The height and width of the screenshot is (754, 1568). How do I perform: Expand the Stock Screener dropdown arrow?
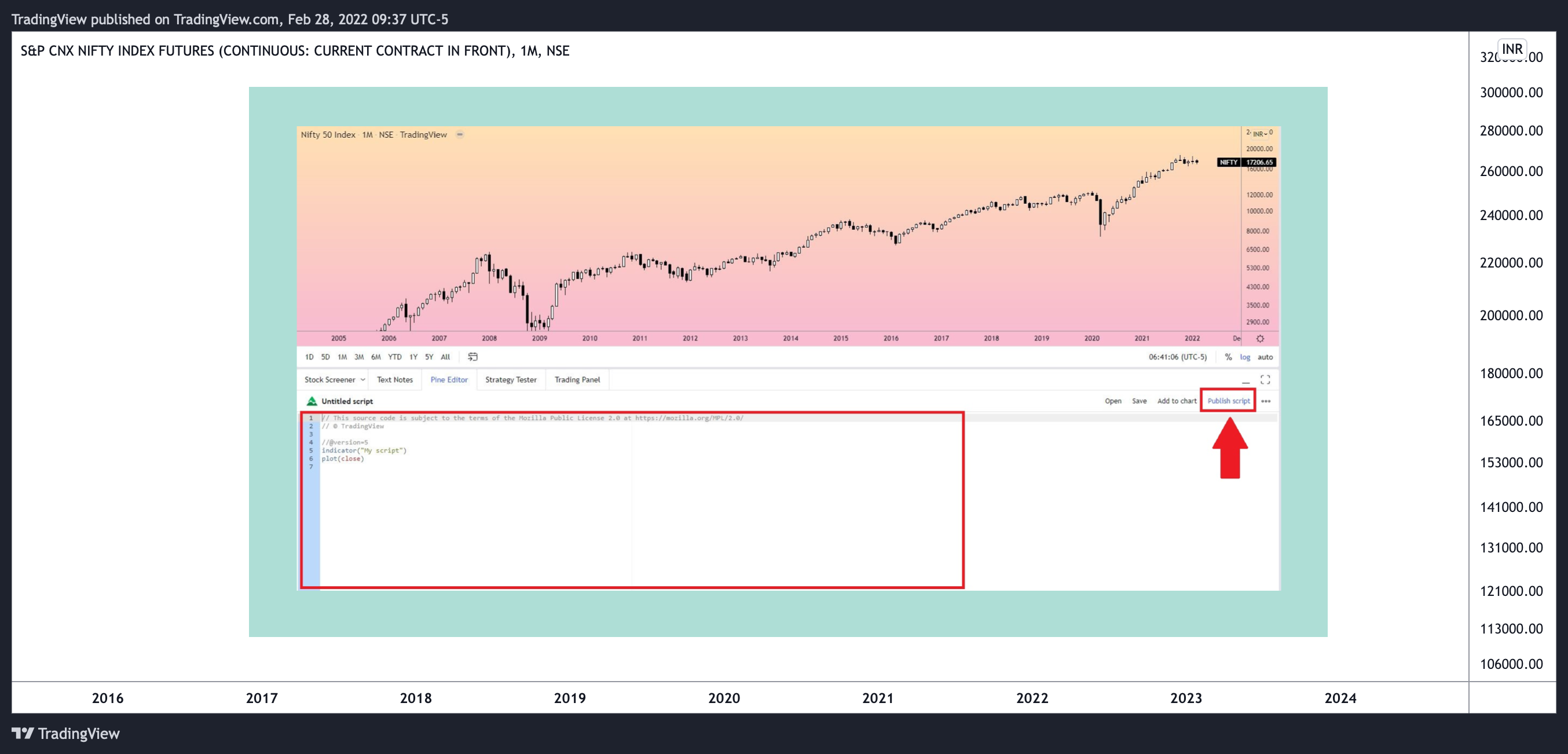tap(363, 380)
